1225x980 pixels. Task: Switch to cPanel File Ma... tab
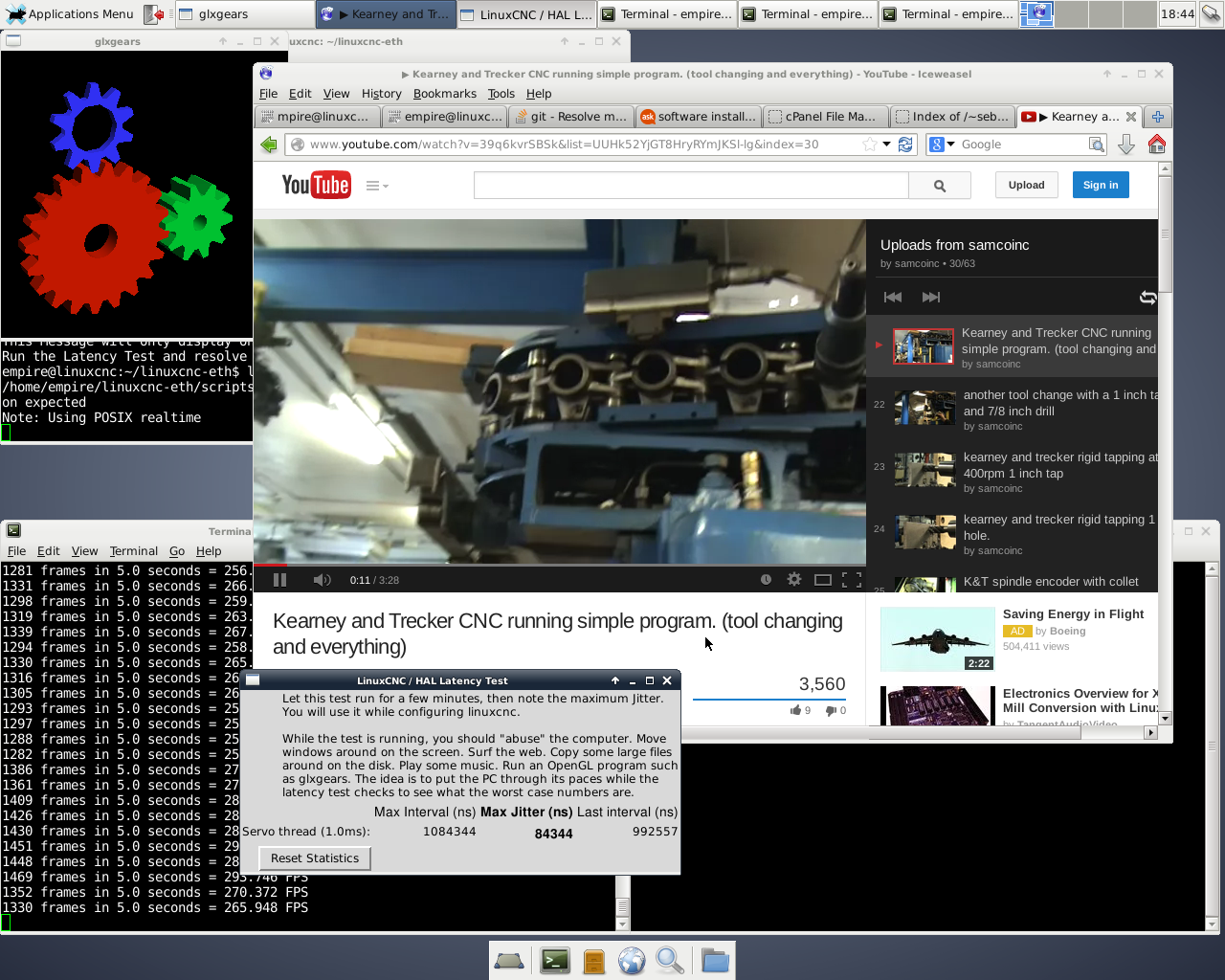(825, 117)
